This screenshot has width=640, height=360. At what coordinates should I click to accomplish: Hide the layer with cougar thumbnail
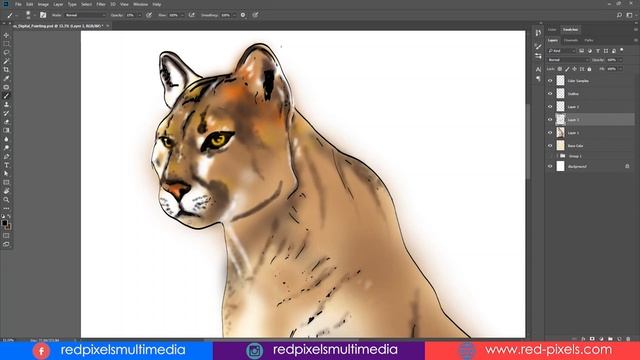tap(550, 133)
